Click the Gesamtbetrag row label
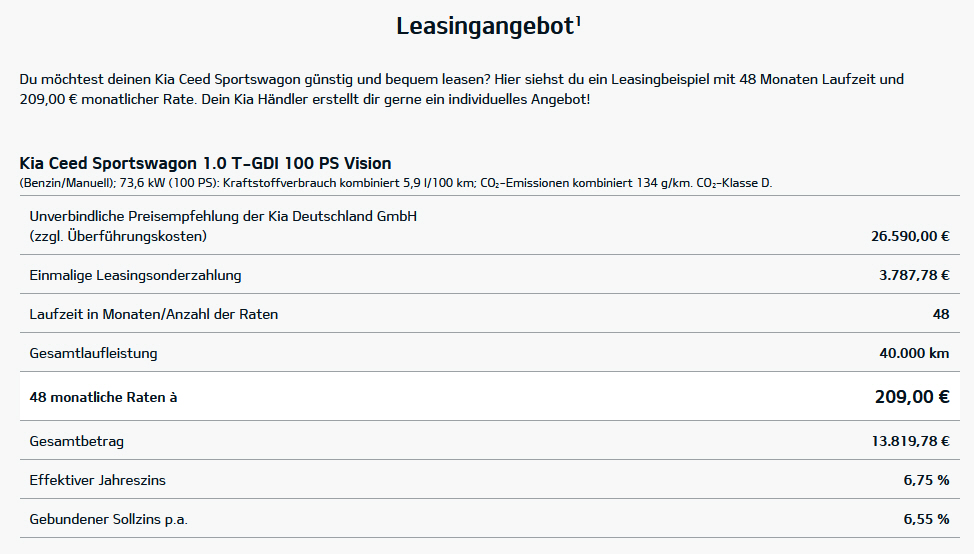The image size is (974, 554). point(77,441)
